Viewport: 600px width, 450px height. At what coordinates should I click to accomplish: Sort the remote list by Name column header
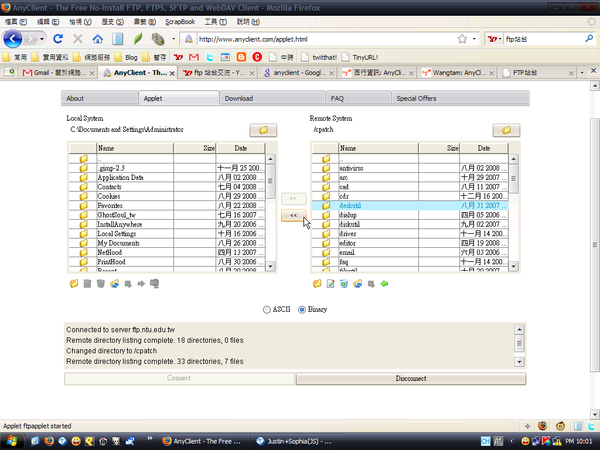tap(378, 148)
